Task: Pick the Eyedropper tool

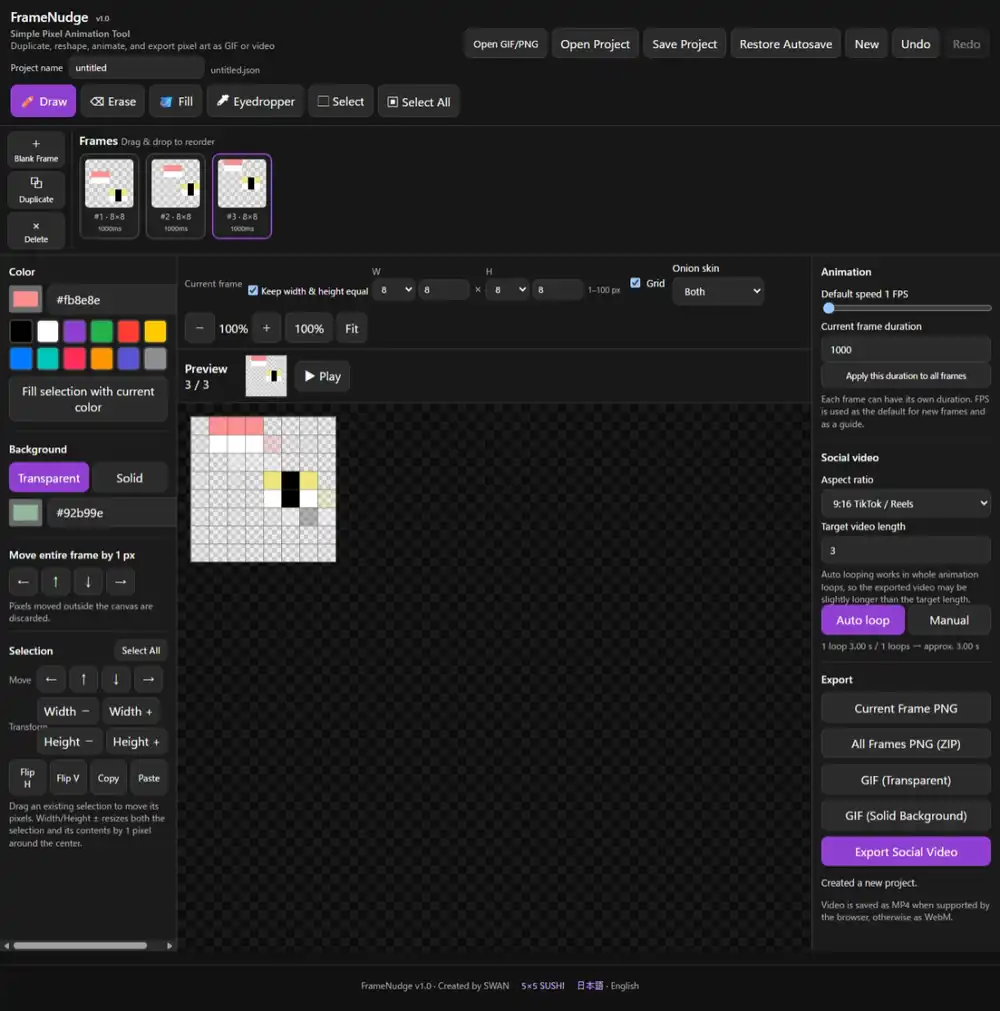Action: tap(255, 101)
